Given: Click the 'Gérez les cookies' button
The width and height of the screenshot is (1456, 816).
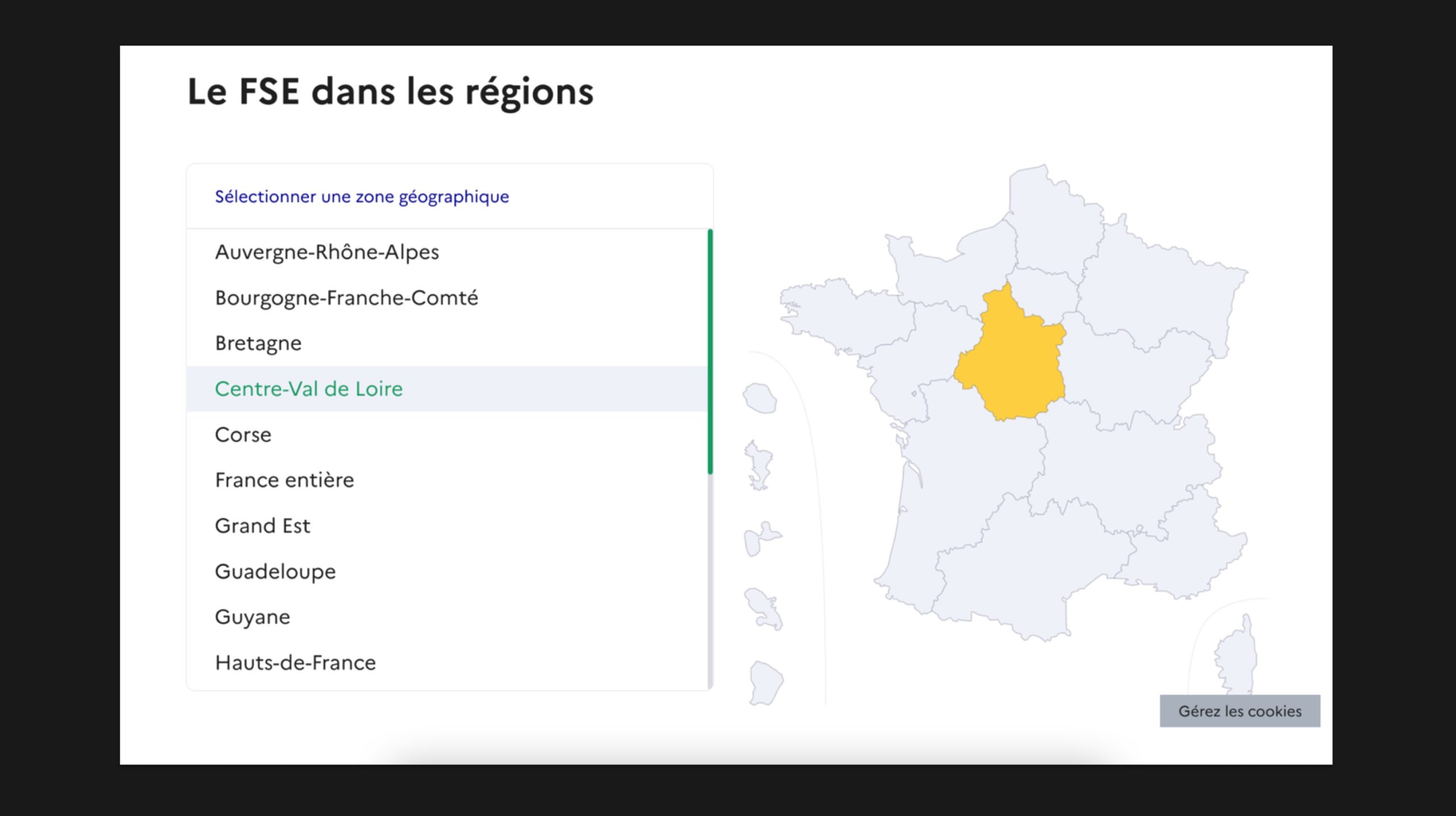Looking at the screenshot, I should (x=1239, y=711).
